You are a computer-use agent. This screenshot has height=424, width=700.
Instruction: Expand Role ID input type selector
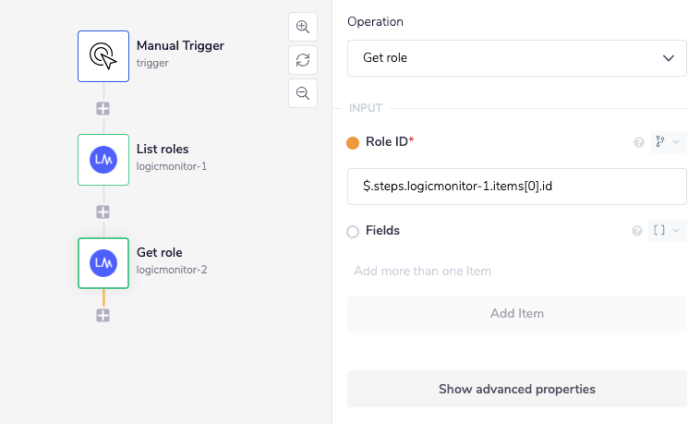(667, 143)
